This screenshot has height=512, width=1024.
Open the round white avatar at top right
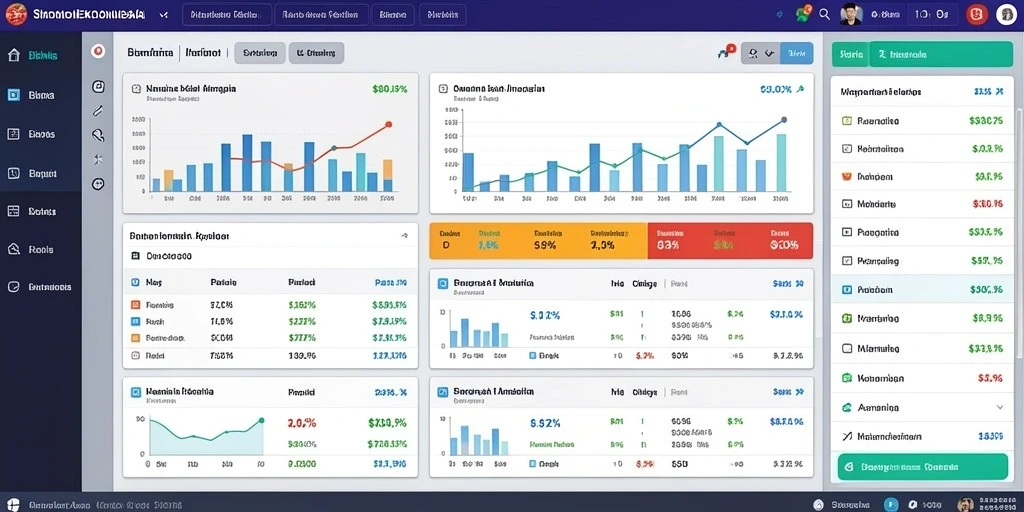(1006, 14)
